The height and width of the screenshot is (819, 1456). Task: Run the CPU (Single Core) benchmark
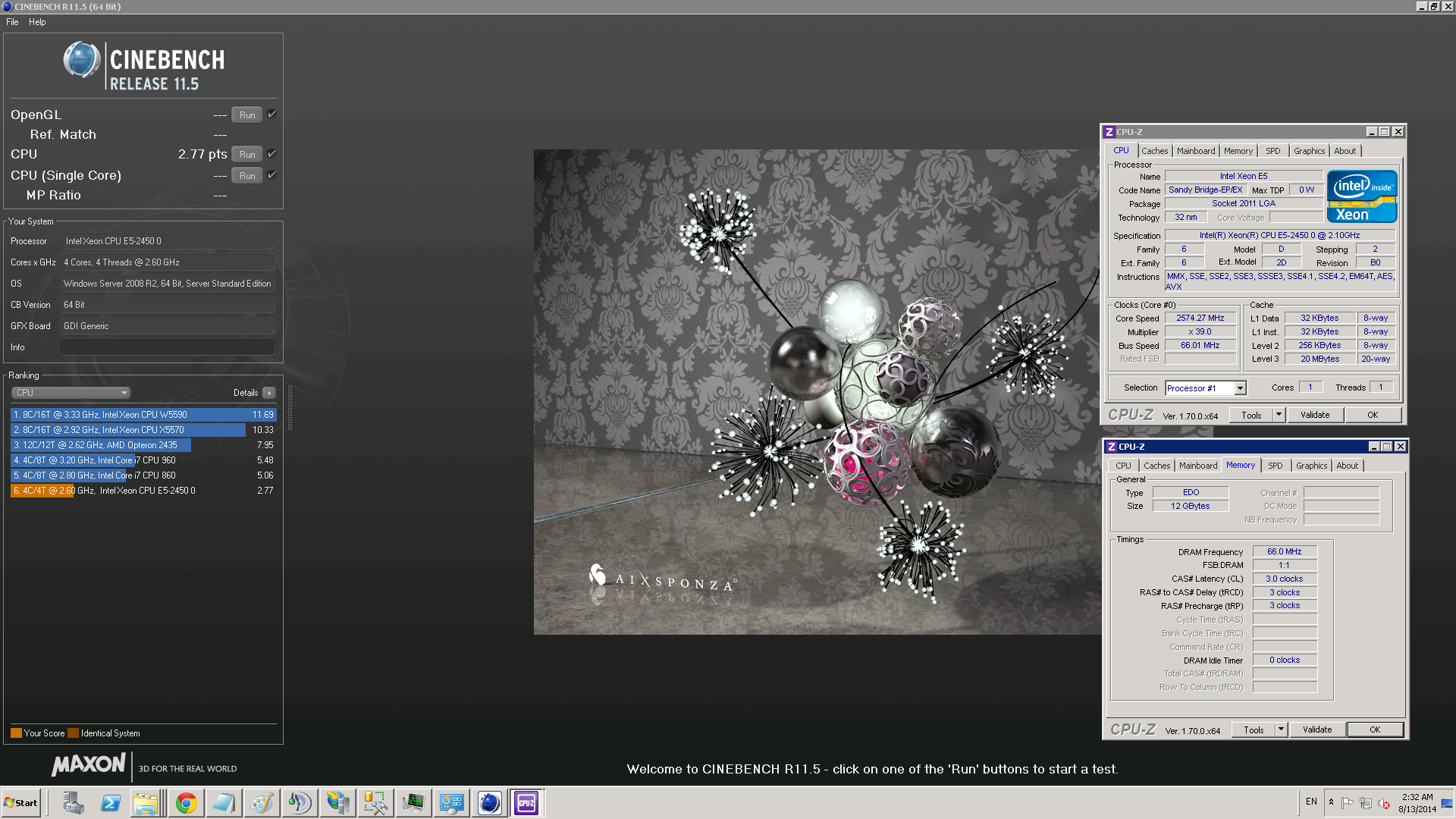(247, 176)
